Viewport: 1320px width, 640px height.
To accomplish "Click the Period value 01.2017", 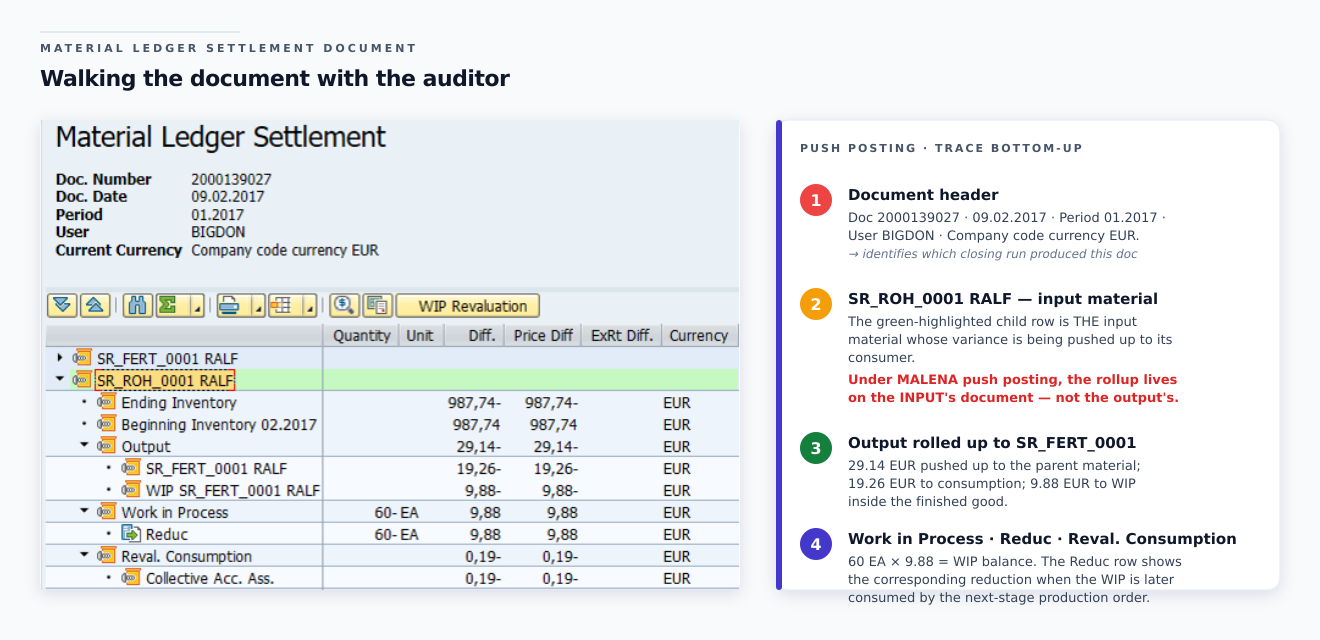I will pyautogui.click(x=217, y=214).
